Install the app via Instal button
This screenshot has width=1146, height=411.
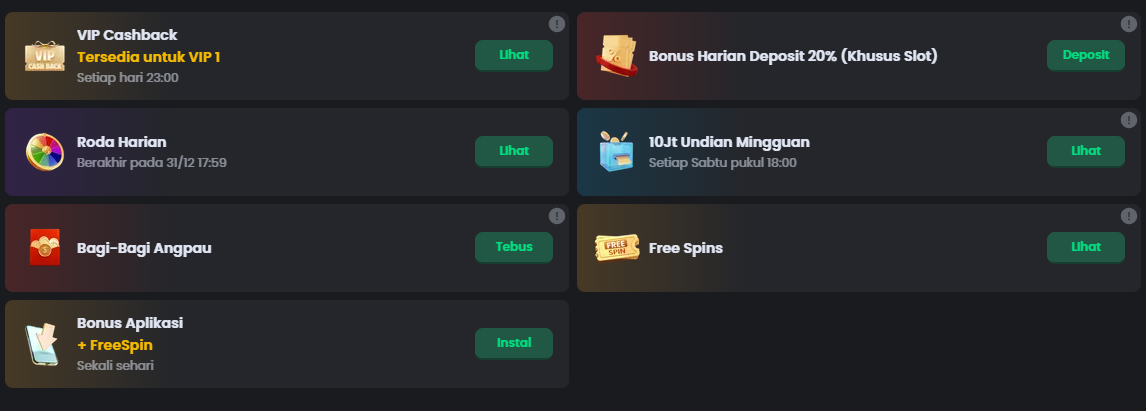coord(514,343)
